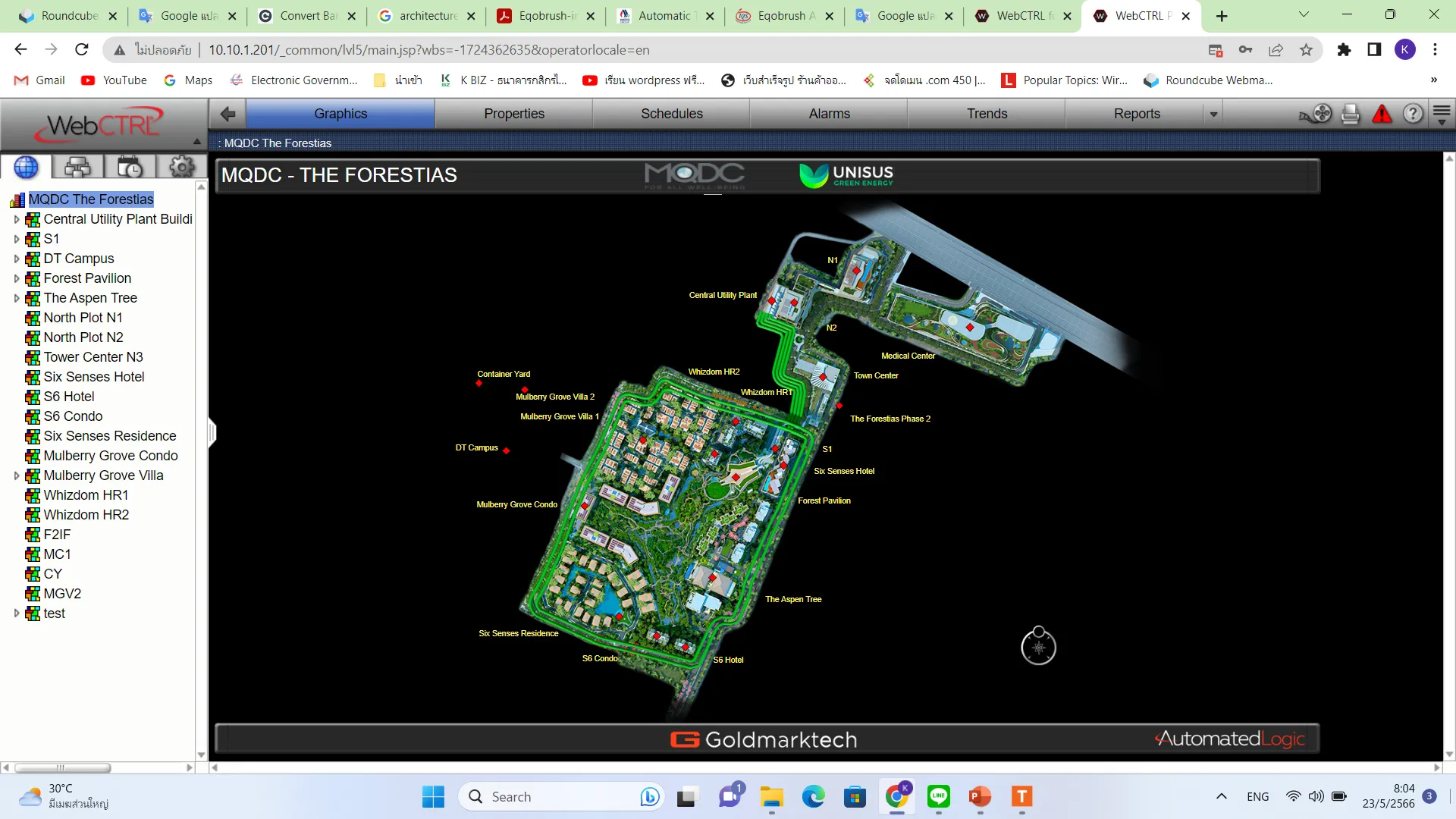The height and width of the screenshot is (819, 1456).
Task: Open File Explorer from taskbar
Action: 772,797
